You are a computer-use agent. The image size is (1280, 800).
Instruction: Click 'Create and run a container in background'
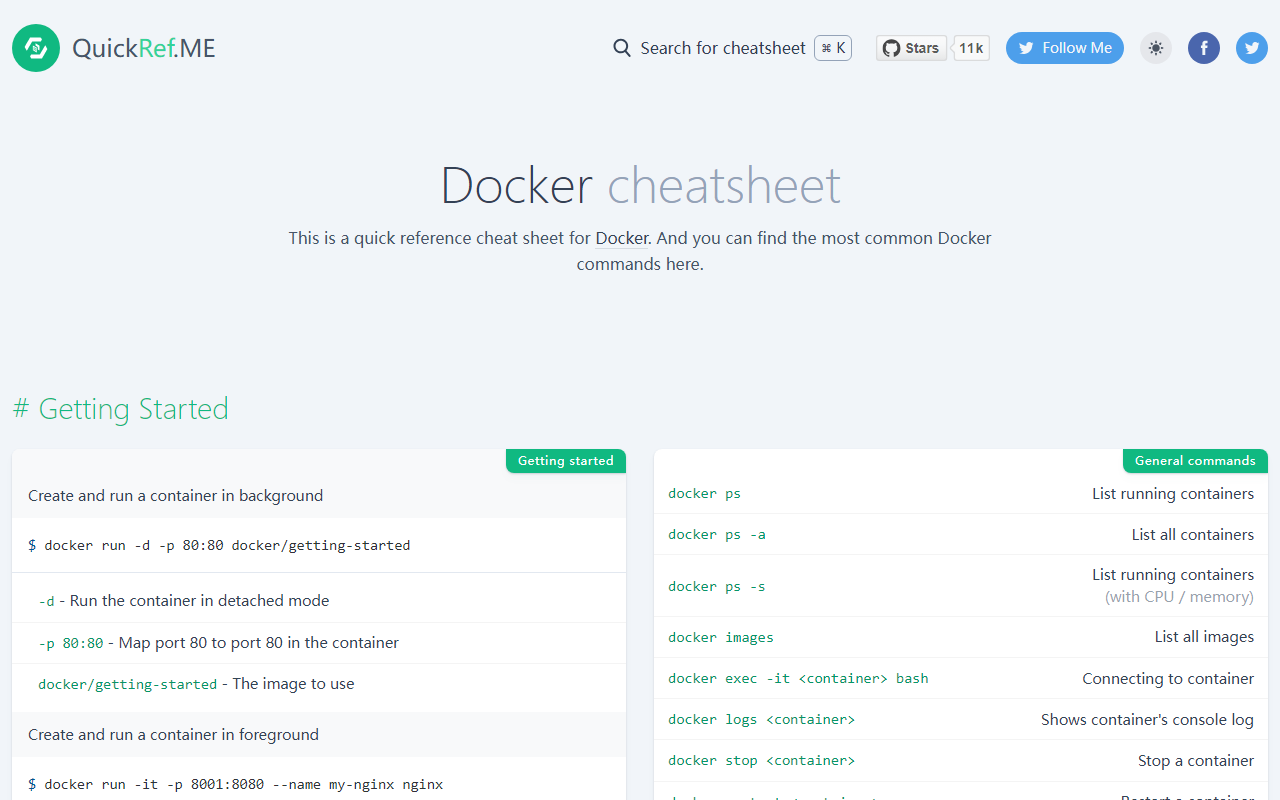[176, 496]
